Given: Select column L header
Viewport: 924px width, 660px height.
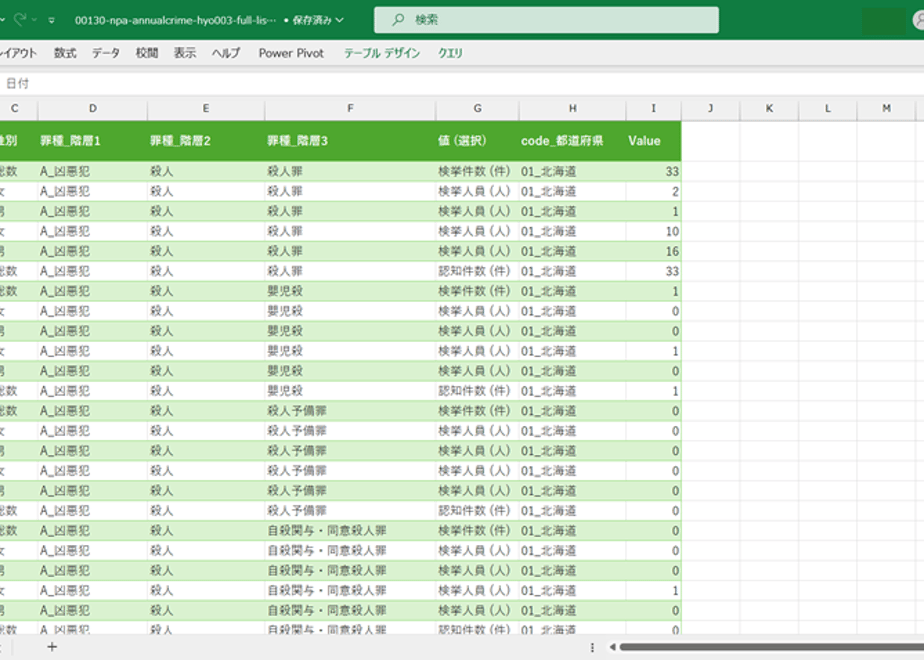Looking at the screenshot, I should (x=827, y=108).
